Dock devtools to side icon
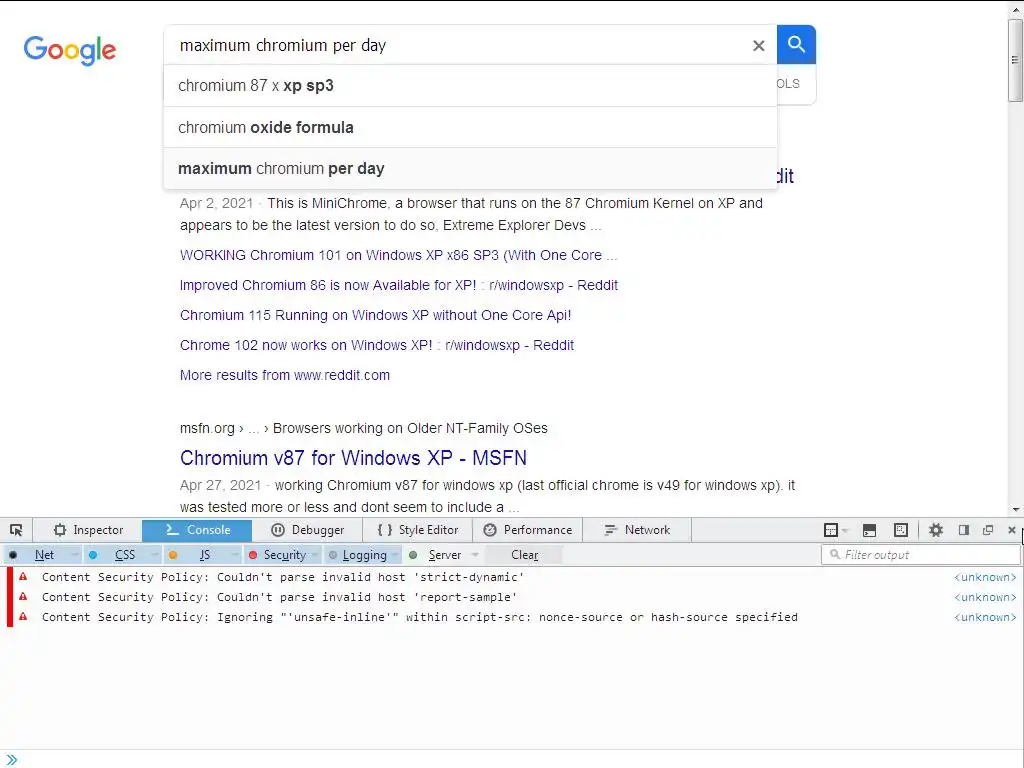Screen dimensions: 1024x768 pos(963,530)
